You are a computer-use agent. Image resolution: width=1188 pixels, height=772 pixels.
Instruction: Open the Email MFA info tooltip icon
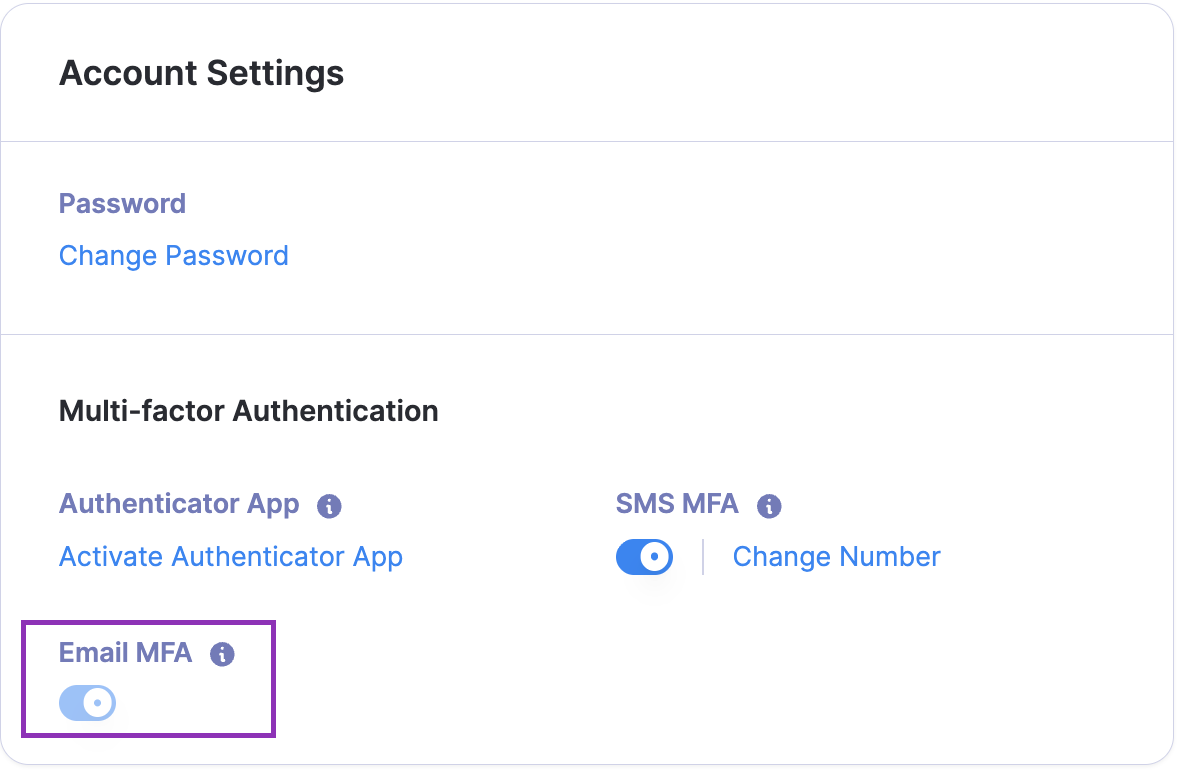click(222, 655)
